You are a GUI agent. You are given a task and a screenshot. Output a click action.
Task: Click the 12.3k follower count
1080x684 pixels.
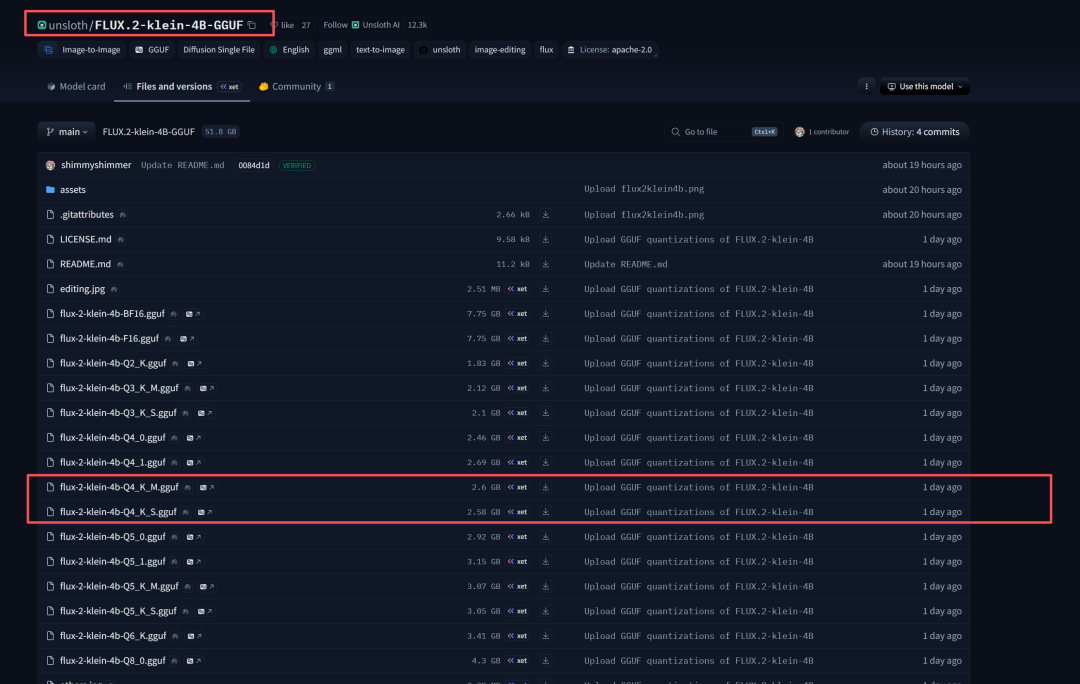[x=417, y=25]
